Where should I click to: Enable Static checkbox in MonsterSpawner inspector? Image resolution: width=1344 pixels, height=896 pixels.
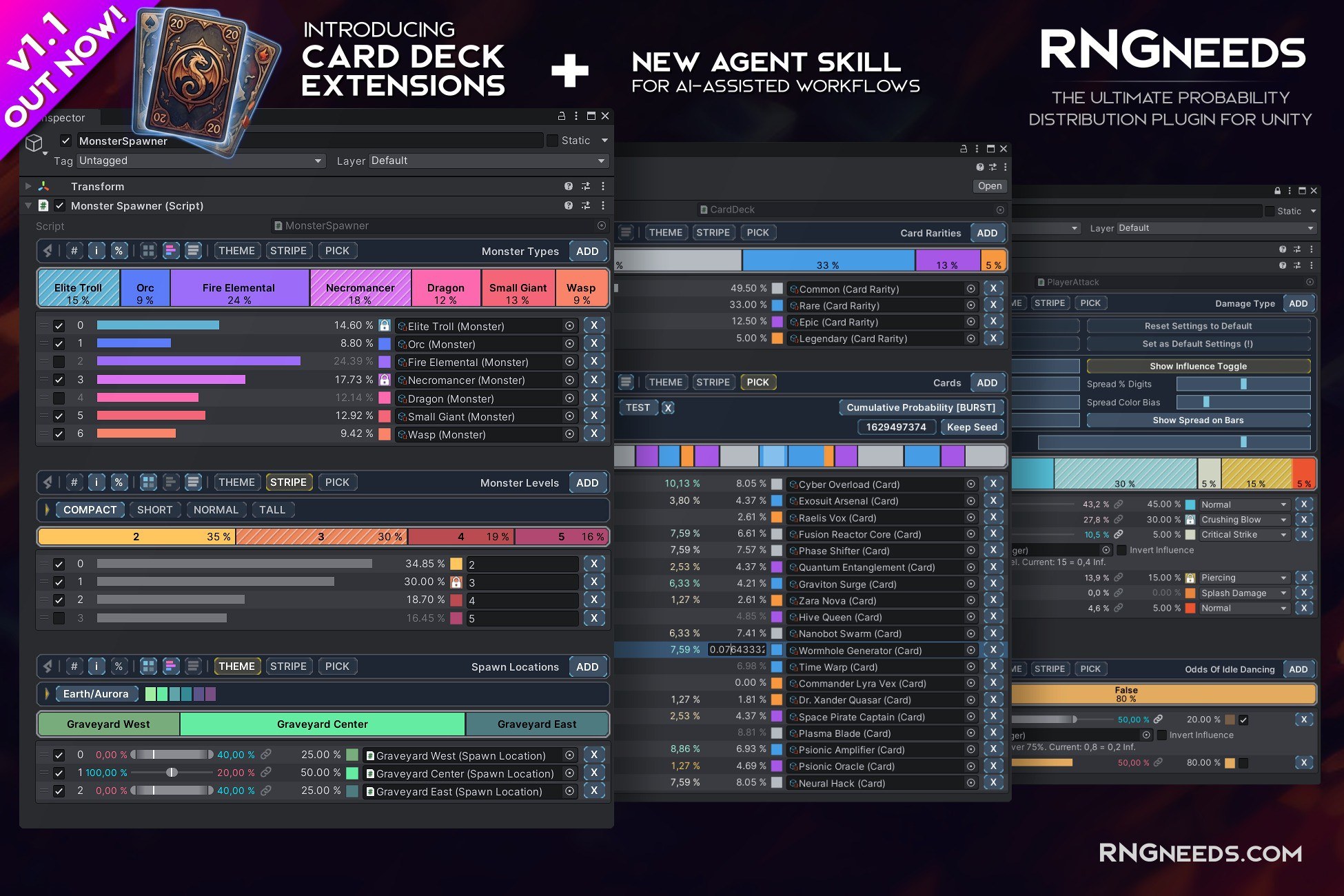(553, 141)
